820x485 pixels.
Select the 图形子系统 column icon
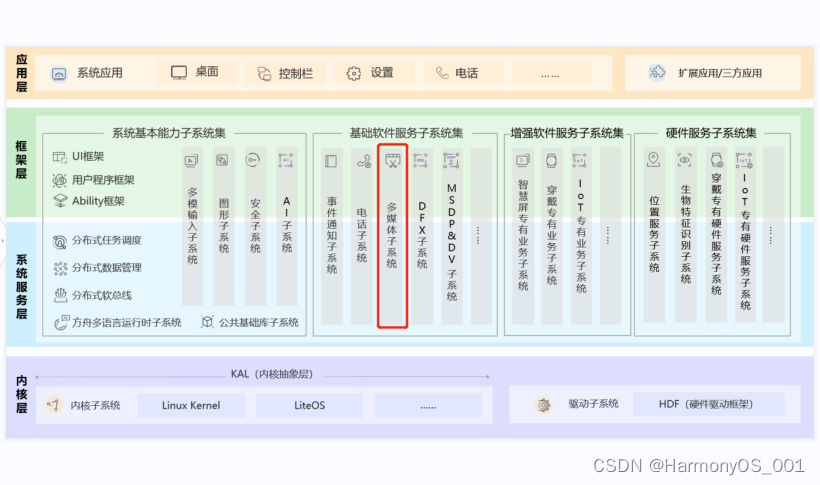pos(222,160)
